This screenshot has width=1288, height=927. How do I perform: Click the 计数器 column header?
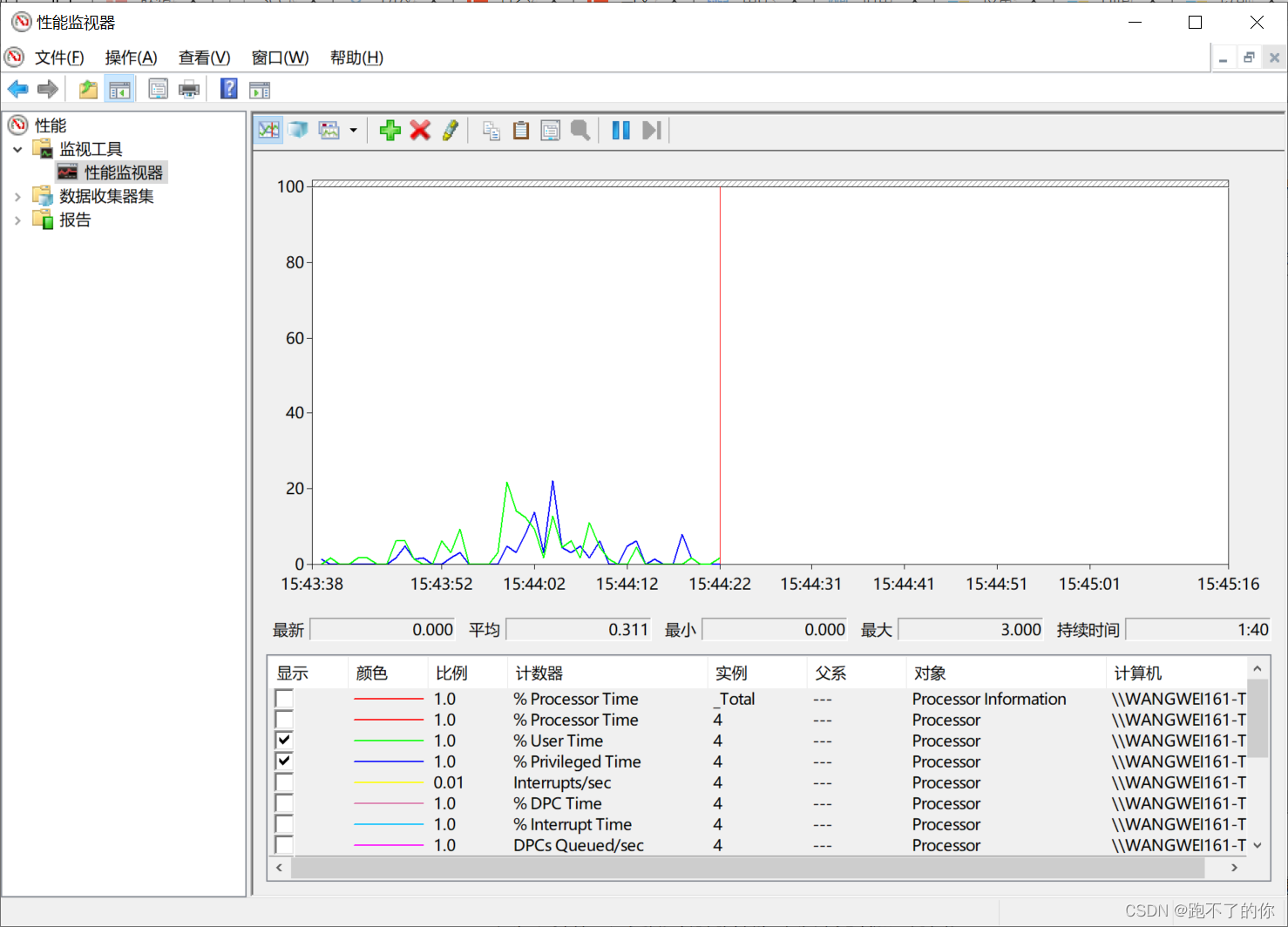[x=607, y=673]
